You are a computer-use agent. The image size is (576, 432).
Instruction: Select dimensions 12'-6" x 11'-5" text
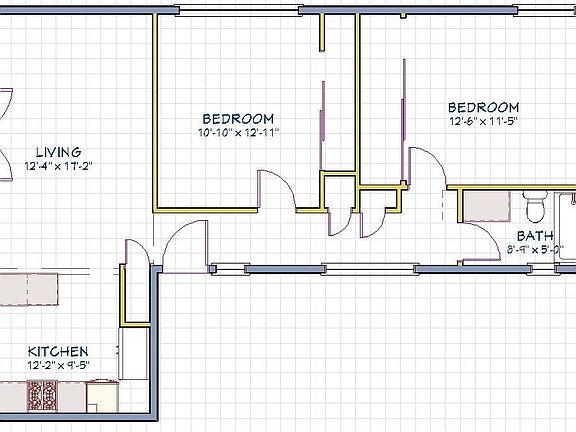tap(484, 121)
